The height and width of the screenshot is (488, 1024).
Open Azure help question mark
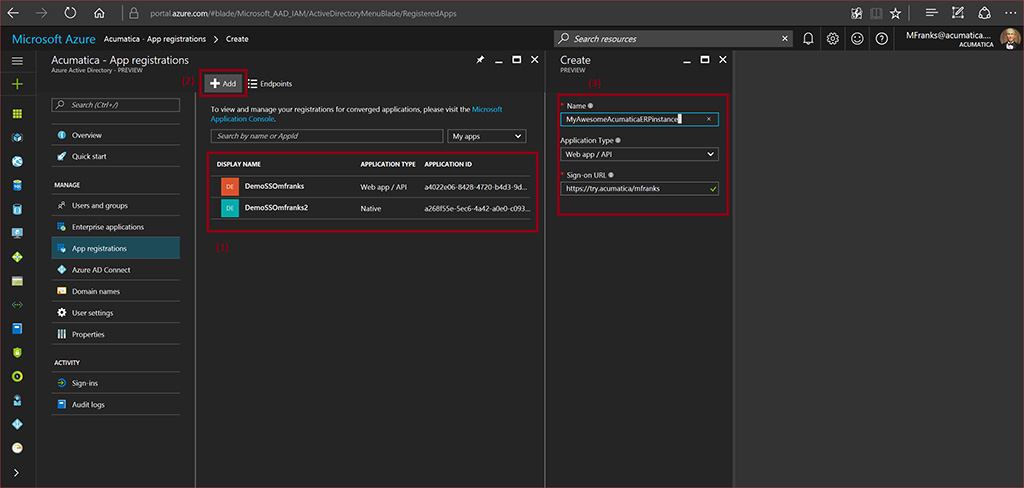pos(882,39)
